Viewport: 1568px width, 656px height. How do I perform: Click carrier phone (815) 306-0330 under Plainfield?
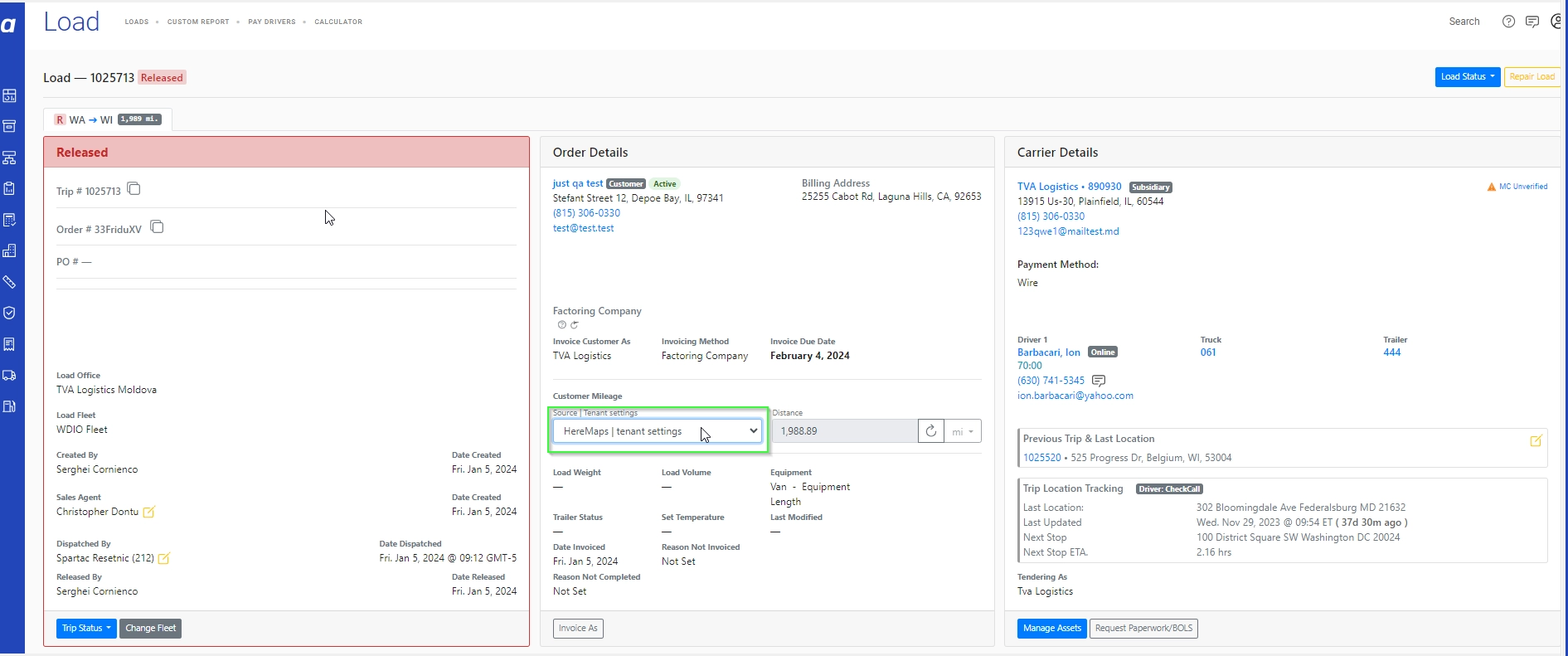pyautogui.click(x=1051, y=216)
